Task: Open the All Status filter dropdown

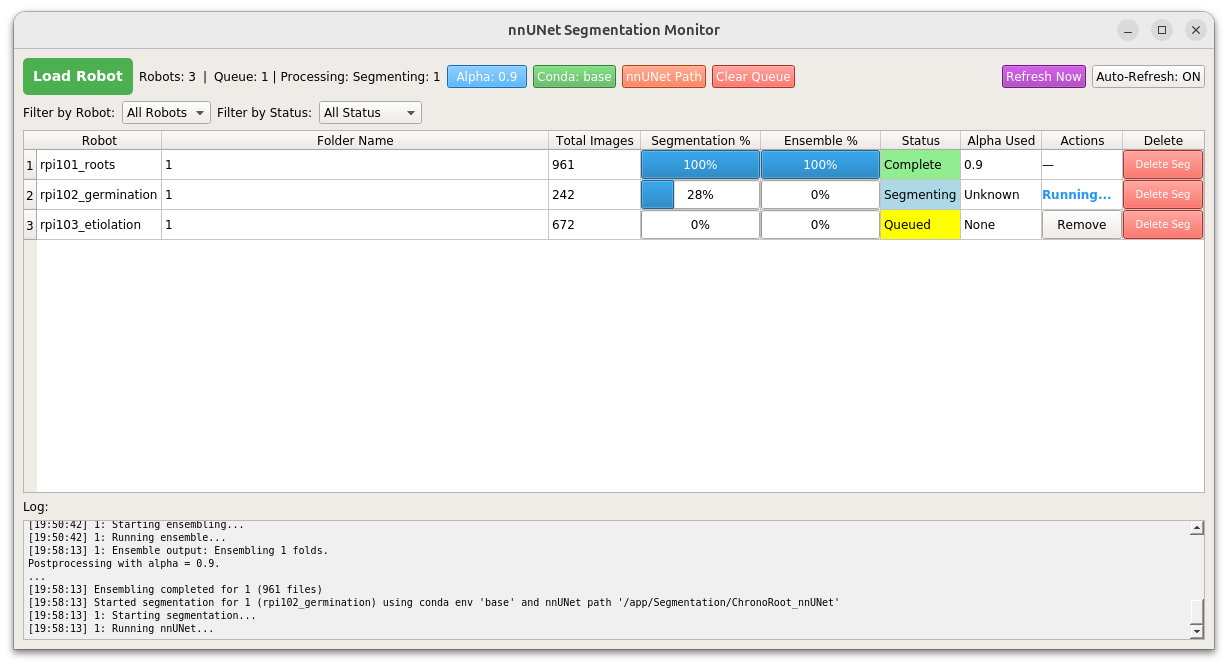Action: (370, 112)
